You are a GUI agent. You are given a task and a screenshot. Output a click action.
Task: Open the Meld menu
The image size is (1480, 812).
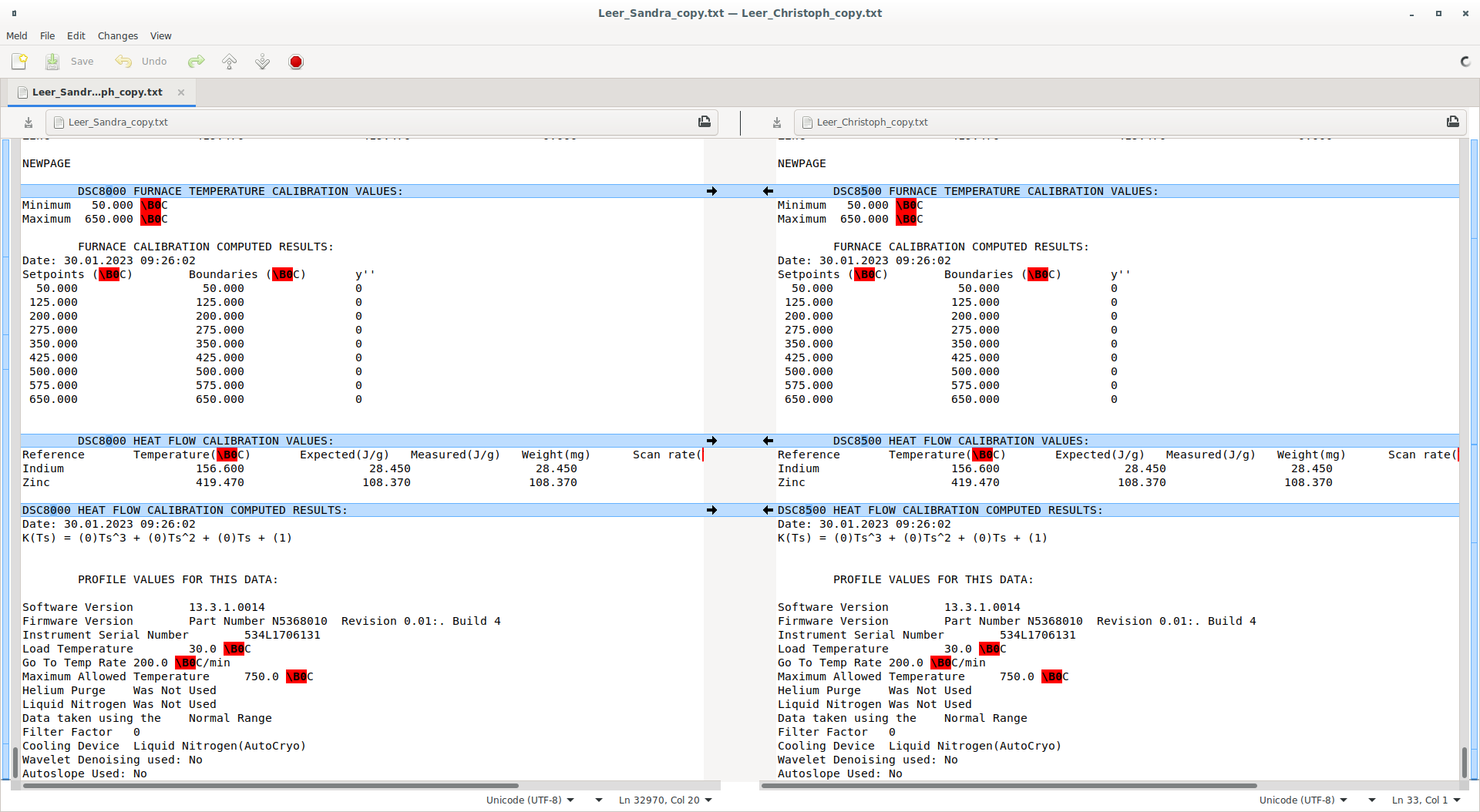(16, 36)
